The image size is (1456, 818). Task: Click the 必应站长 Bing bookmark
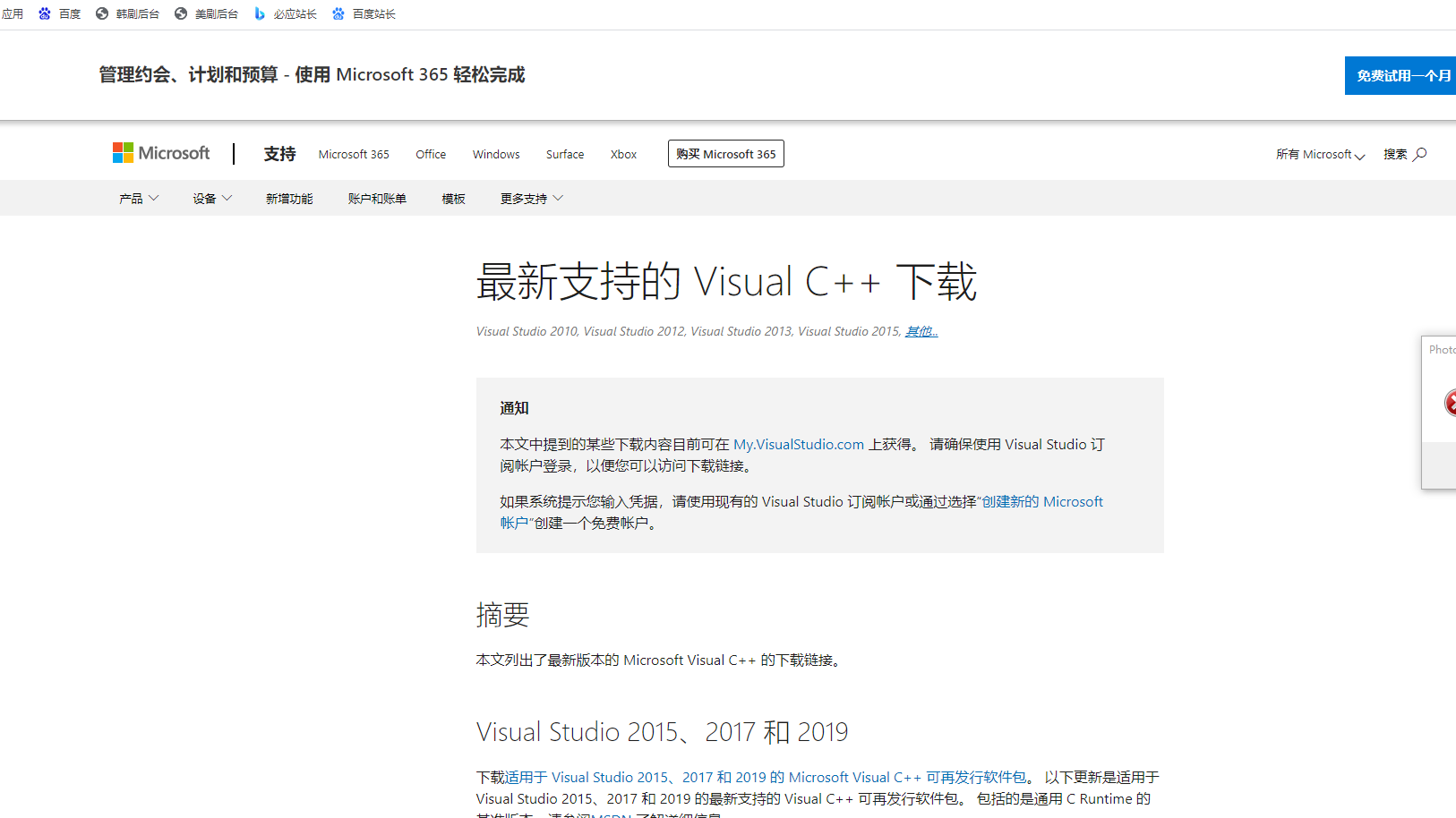(x=285, y=13)
